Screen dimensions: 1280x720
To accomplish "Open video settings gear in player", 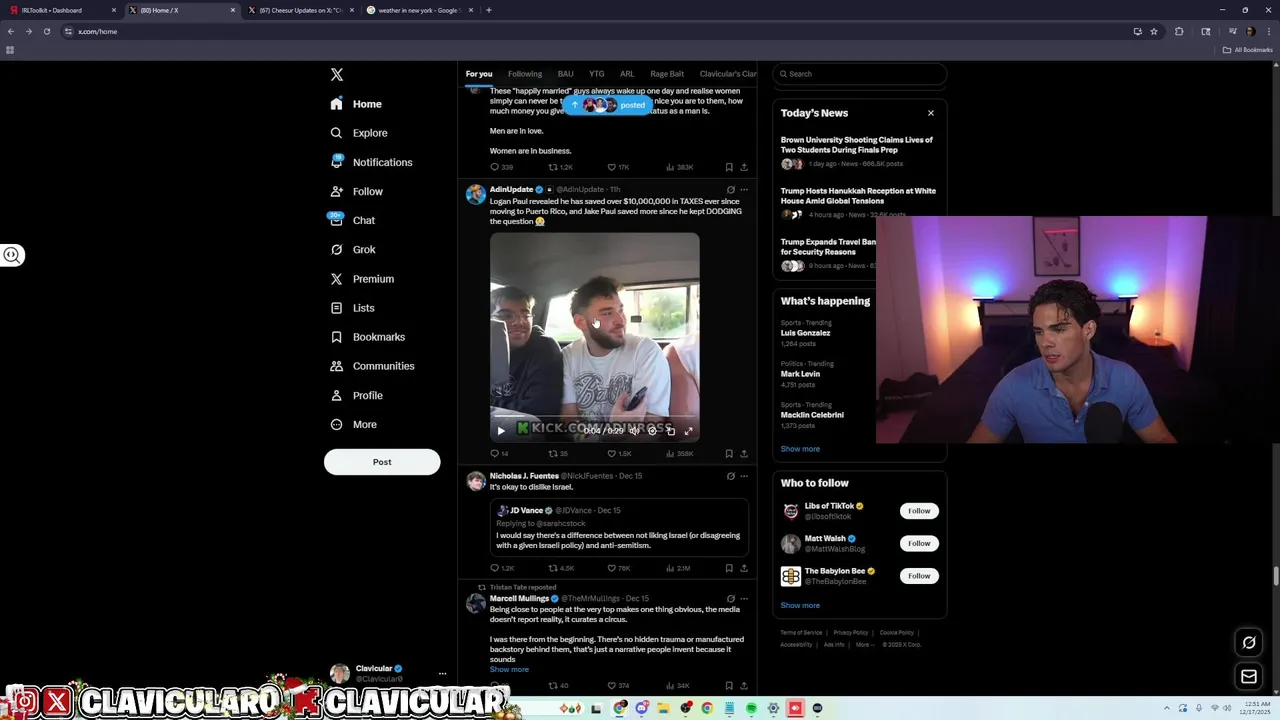I will click(652, 431).
